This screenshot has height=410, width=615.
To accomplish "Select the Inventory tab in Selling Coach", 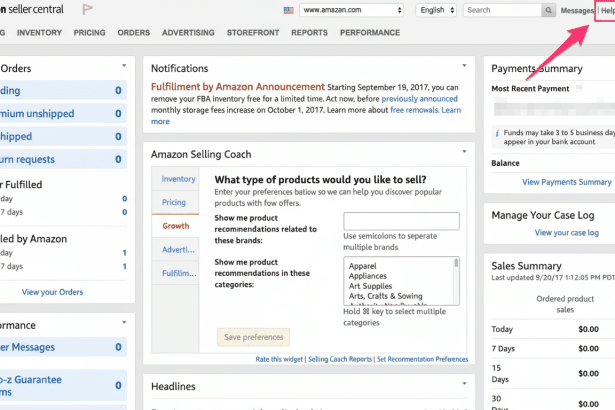I will [176, 179].
